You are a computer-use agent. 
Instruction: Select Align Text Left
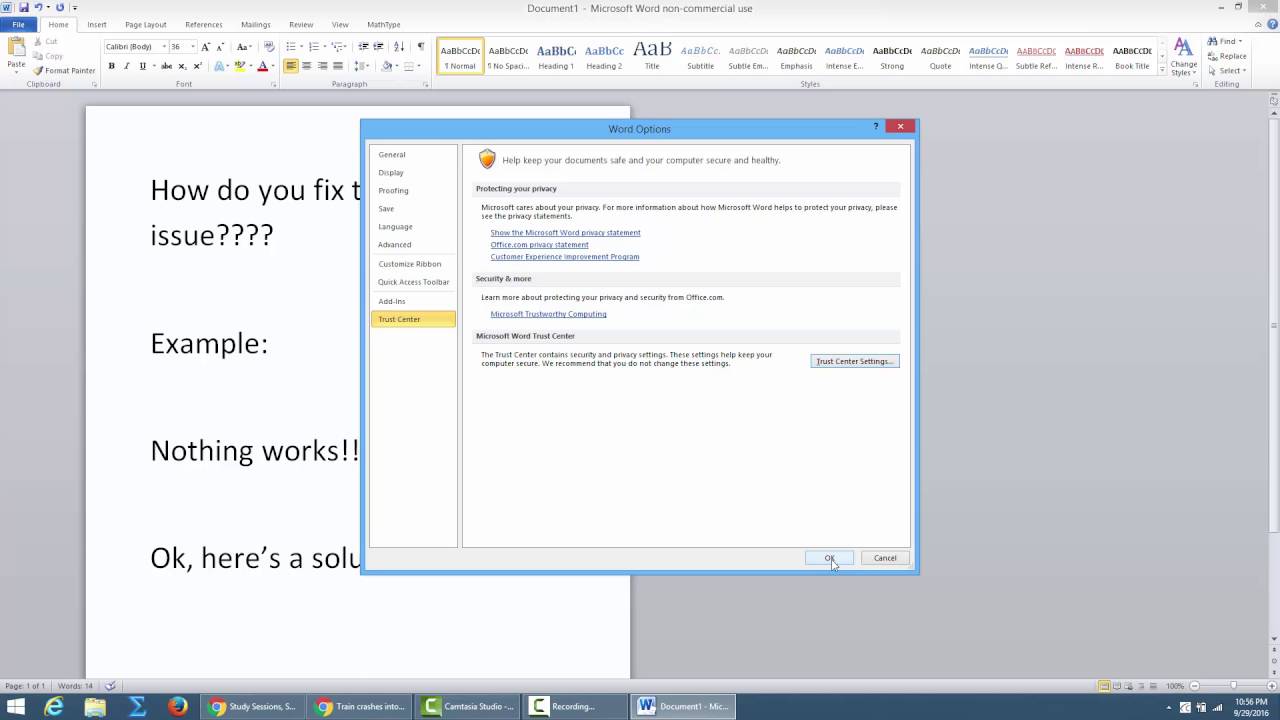point(291,66)
